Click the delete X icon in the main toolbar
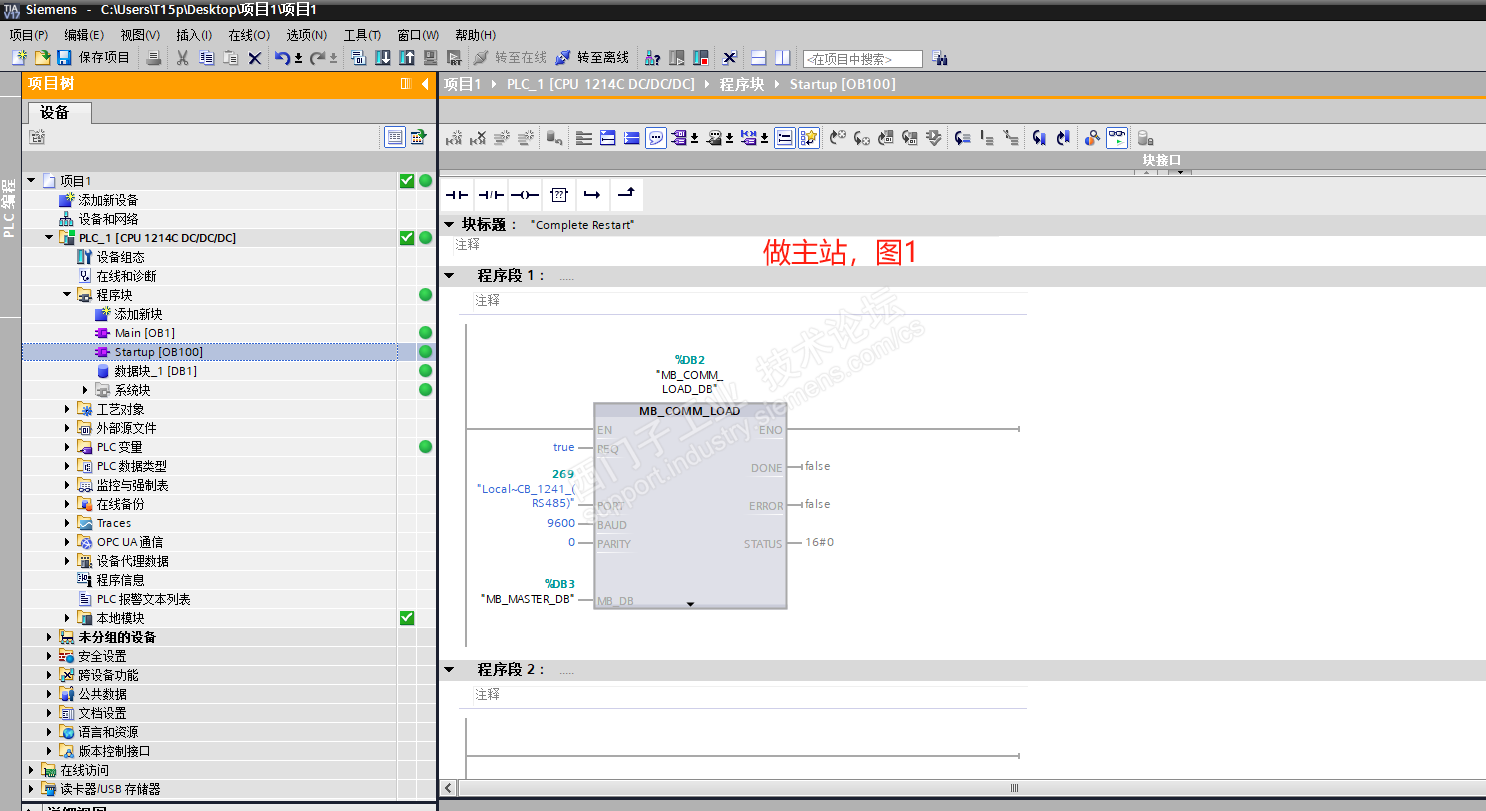 (254, 58)
